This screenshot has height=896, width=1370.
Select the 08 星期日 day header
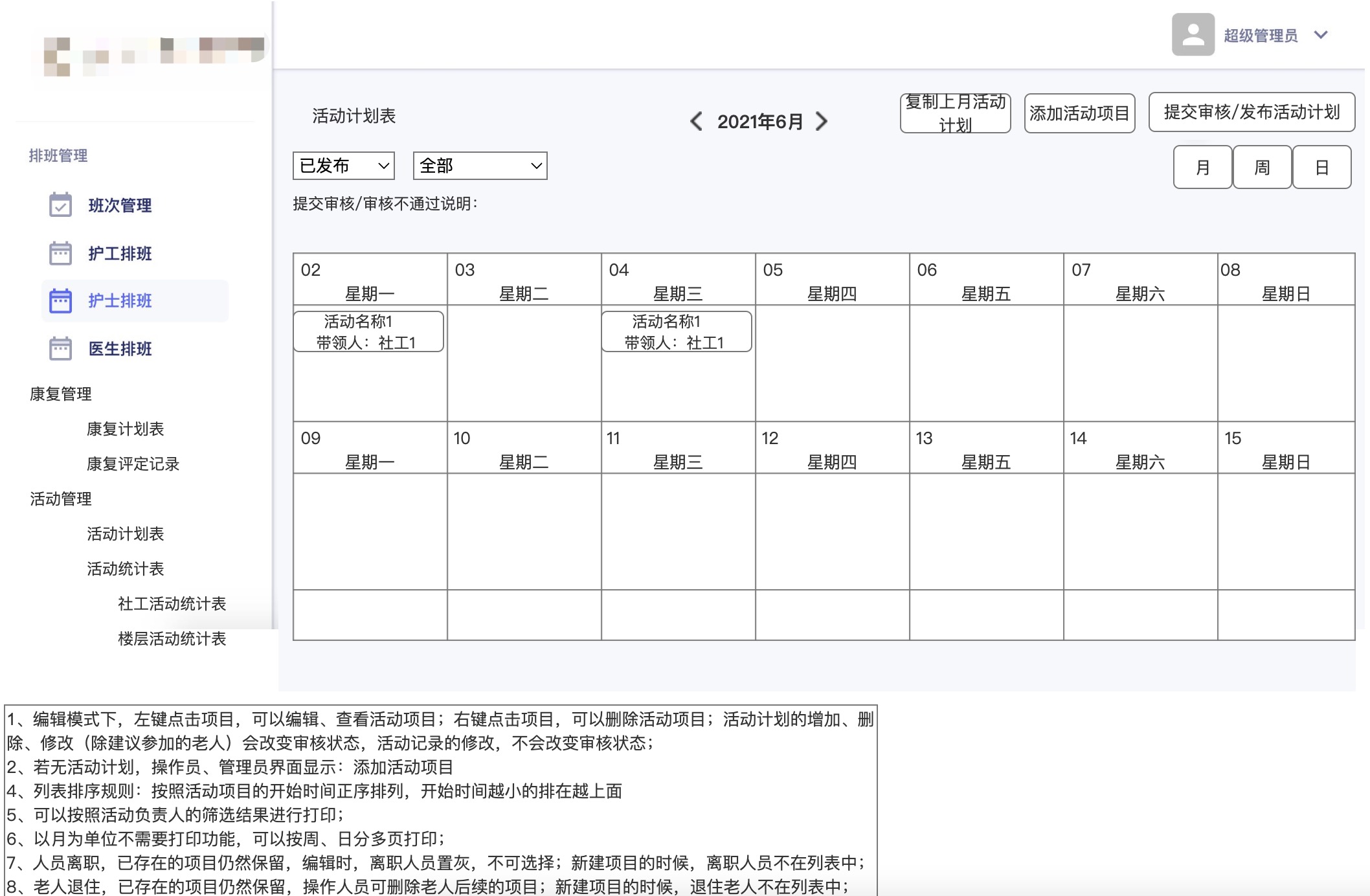(x=1286, y=280)
